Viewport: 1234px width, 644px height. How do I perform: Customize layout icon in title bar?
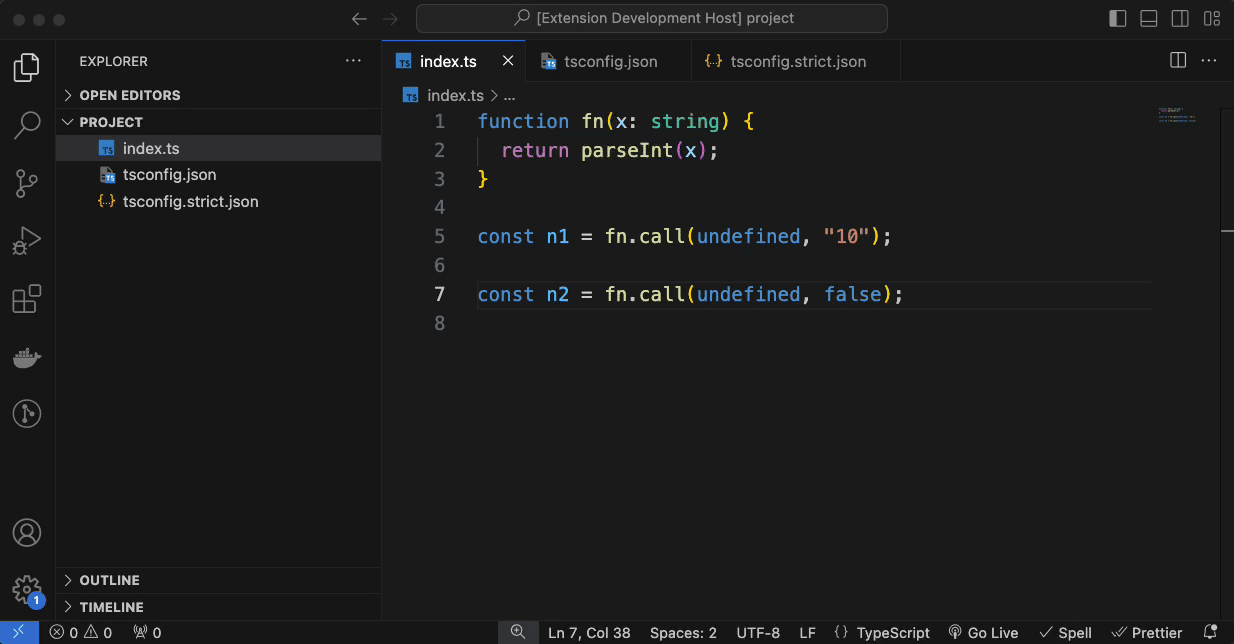pos(1212,19)
